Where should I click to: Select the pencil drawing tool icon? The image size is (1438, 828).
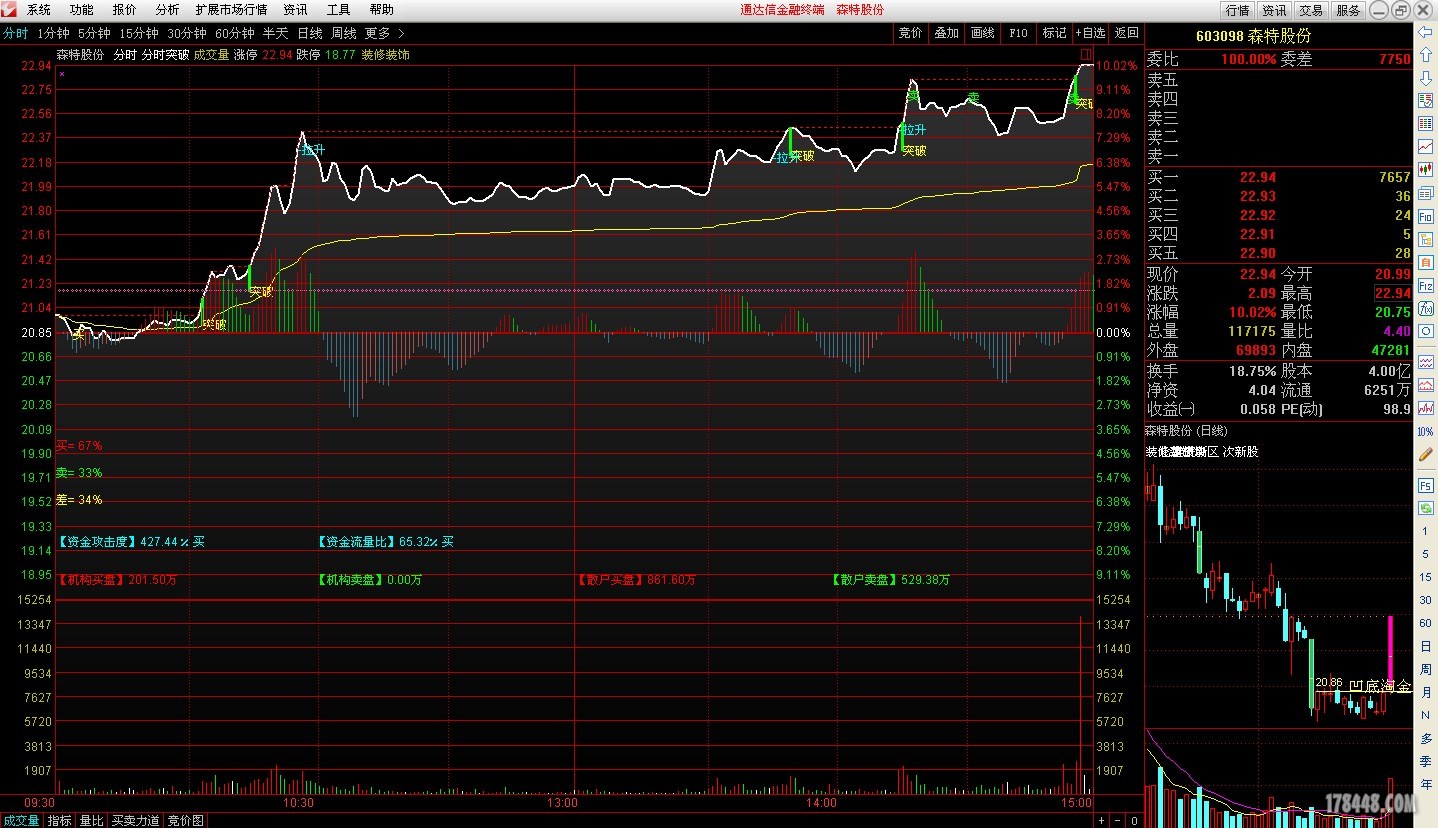(1425, 454)
